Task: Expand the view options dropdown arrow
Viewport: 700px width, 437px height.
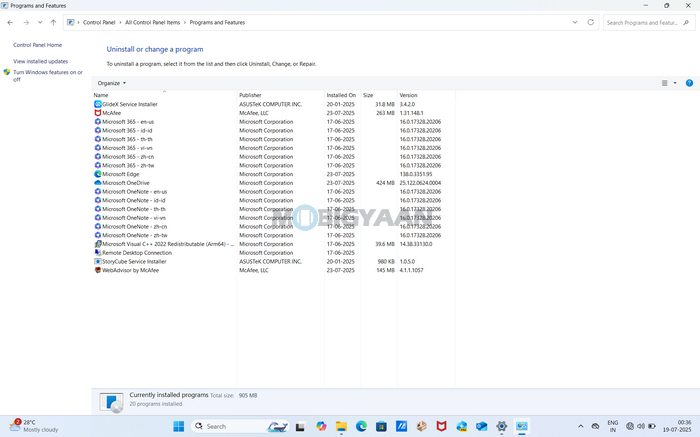Action: point(675,83)
